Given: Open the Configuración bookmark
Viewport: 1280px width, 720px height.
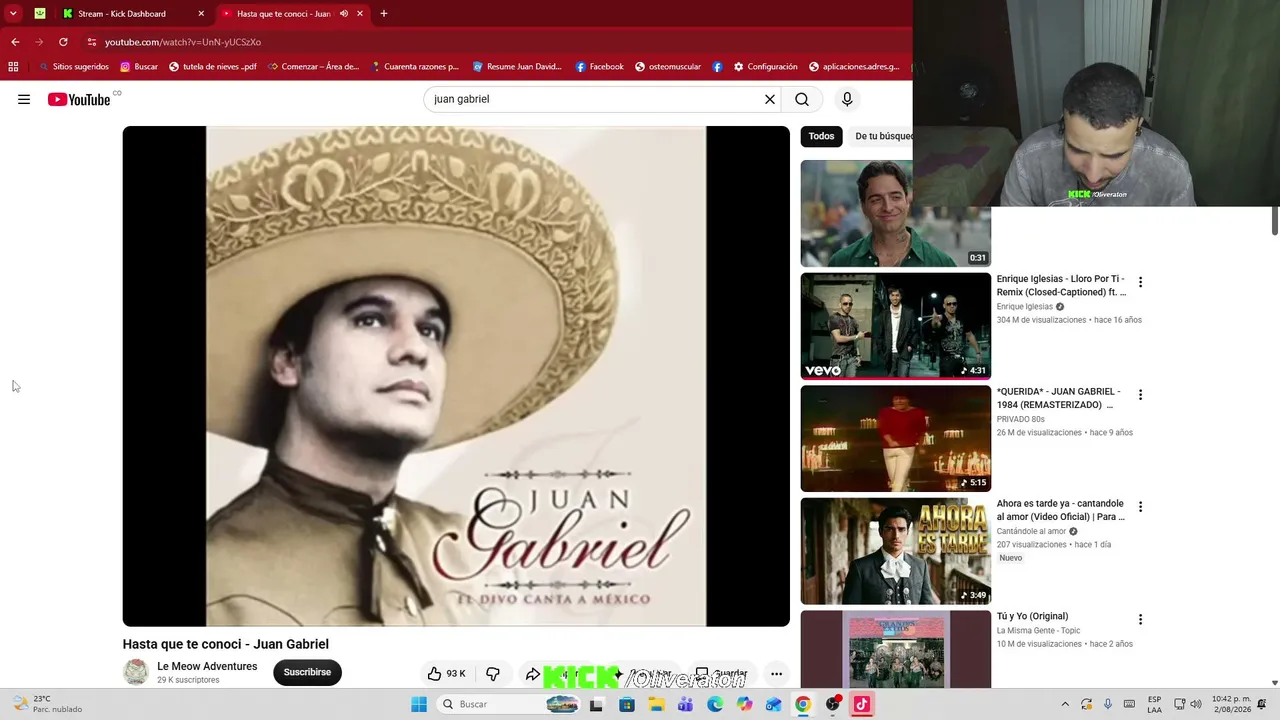Looking at the screenshot, I should coord(766,67).
